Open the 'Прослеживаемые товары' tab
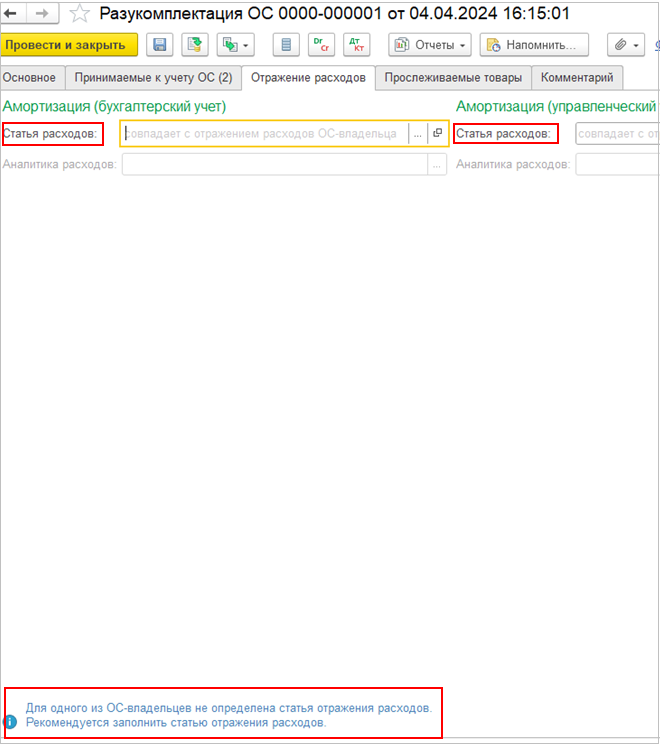The width and height of the screenshot is (660, 746). point(453,78)
